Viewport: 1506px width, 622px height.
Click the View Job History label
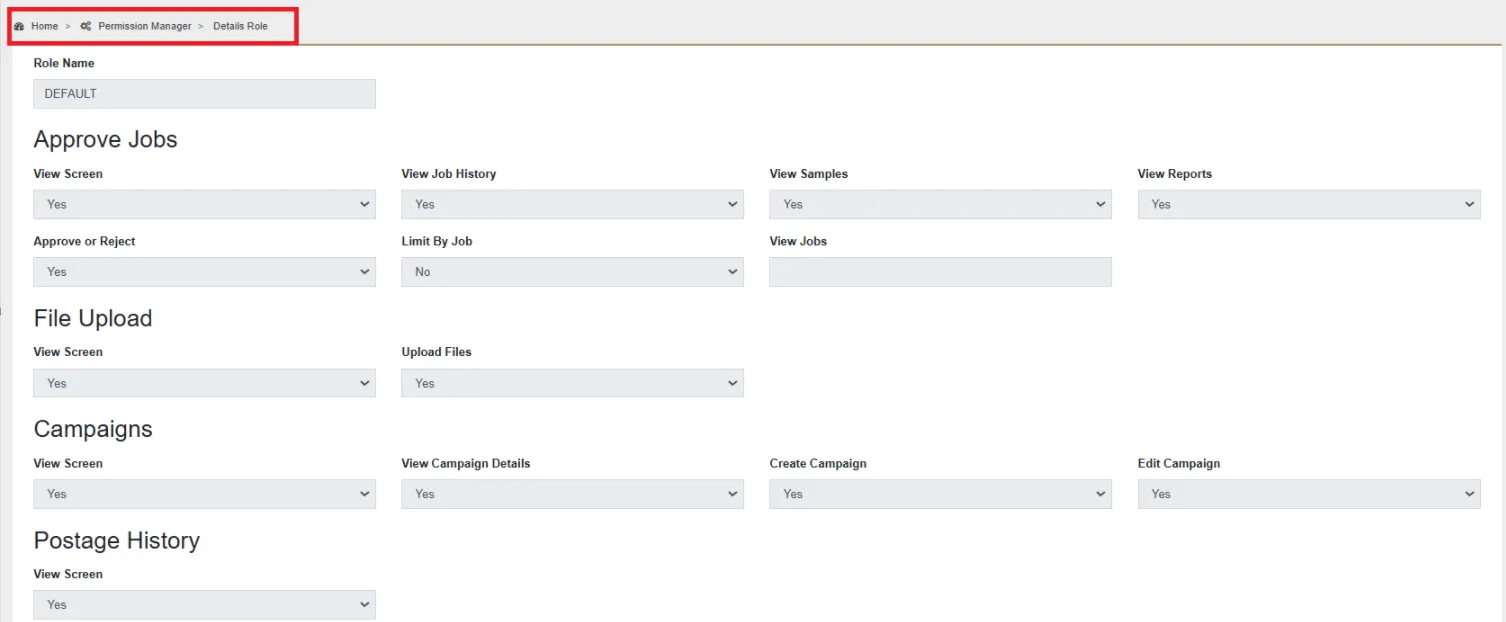tap(449, 174)
